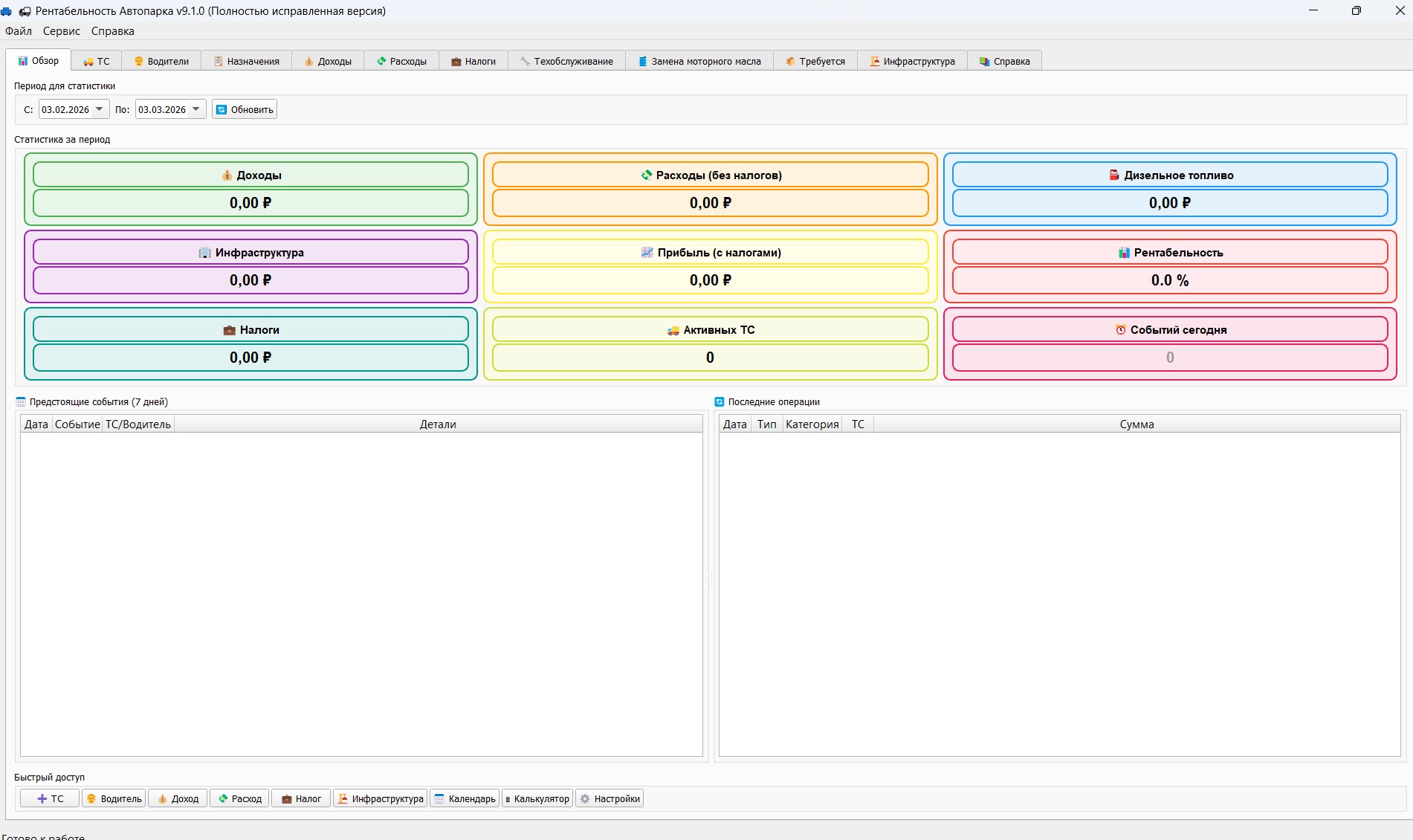
Task: Select the 0 value under Событий сегодня
Action: 1170,358
